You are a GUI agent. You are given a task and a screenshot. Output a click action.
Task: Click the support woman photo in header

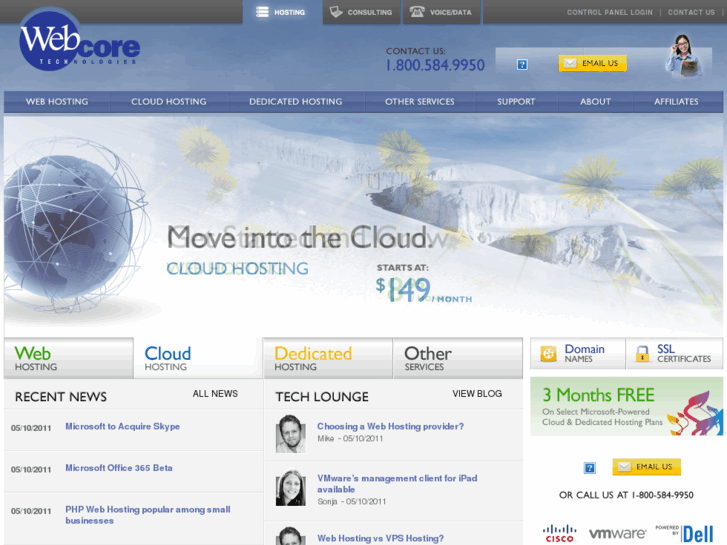(x=683, y=56)
